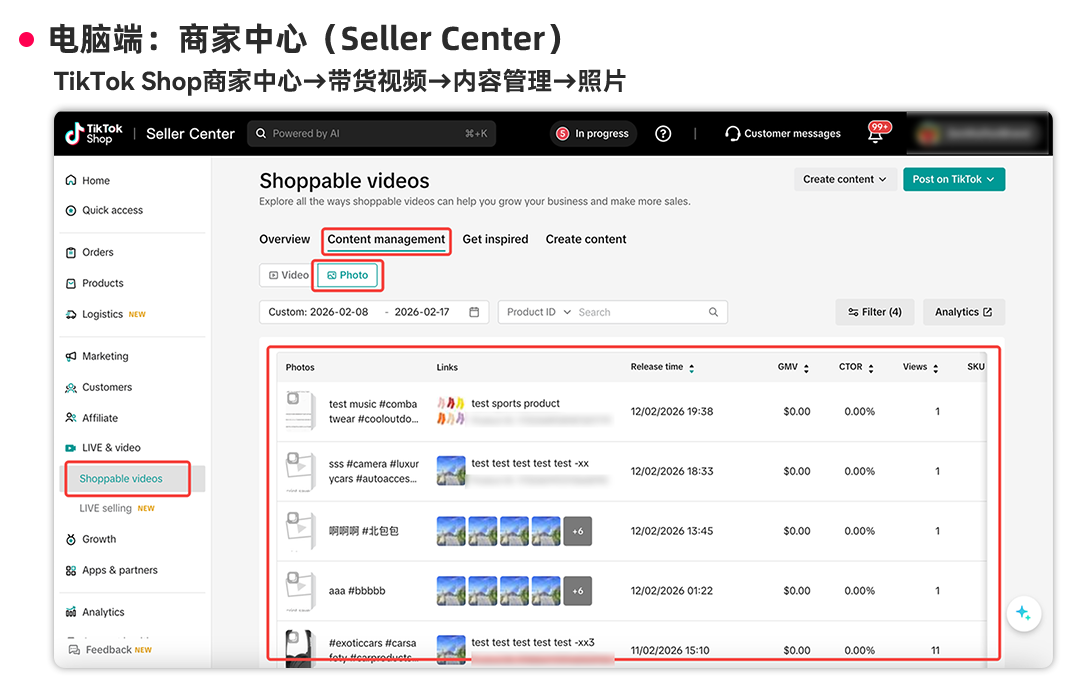Viewport: 1080px width, 689px height.
Task: Click the Customer messages headset icon
Action: tap(732, 134)
